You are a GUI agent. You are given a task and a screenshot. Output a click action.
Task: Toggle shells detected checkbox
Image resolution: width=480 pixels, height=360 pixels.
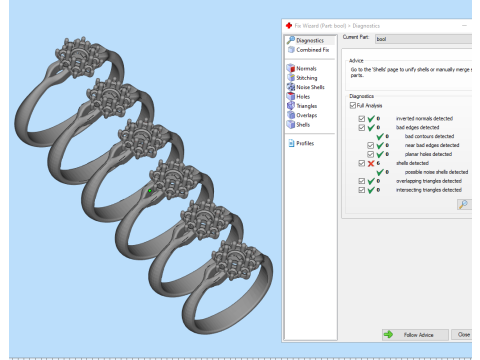click(362, 163)
